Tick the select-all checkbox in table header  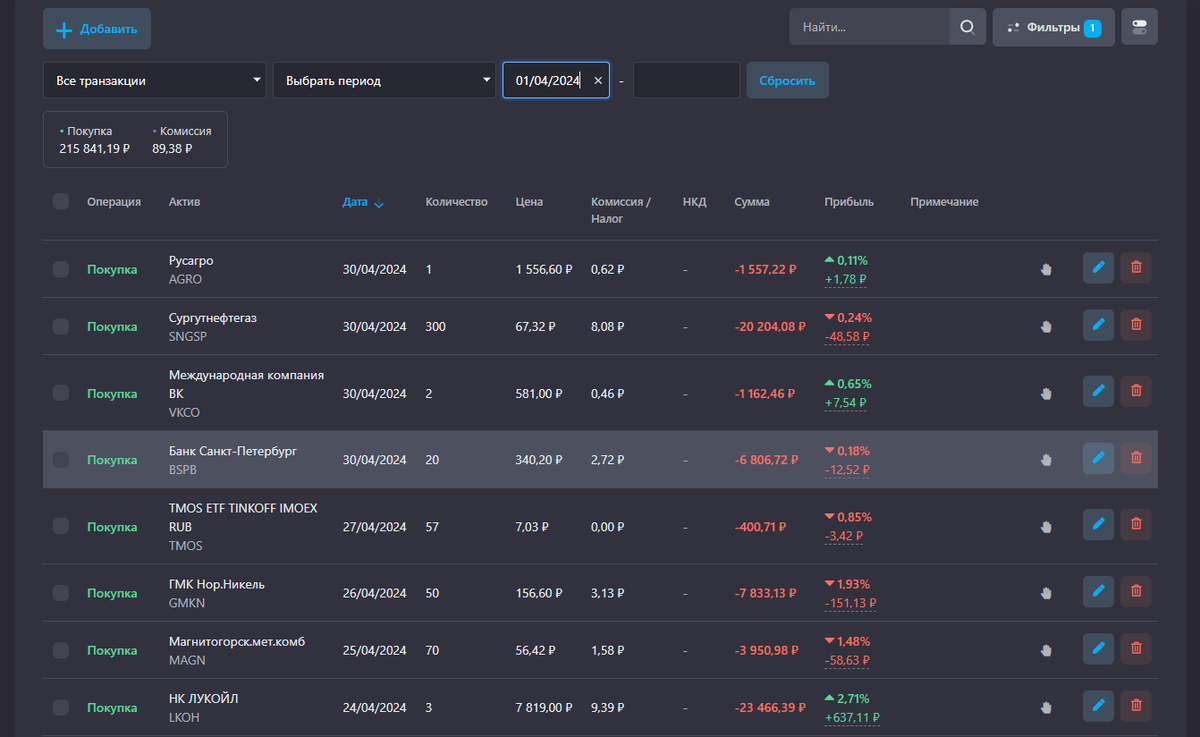click(61, 201)
